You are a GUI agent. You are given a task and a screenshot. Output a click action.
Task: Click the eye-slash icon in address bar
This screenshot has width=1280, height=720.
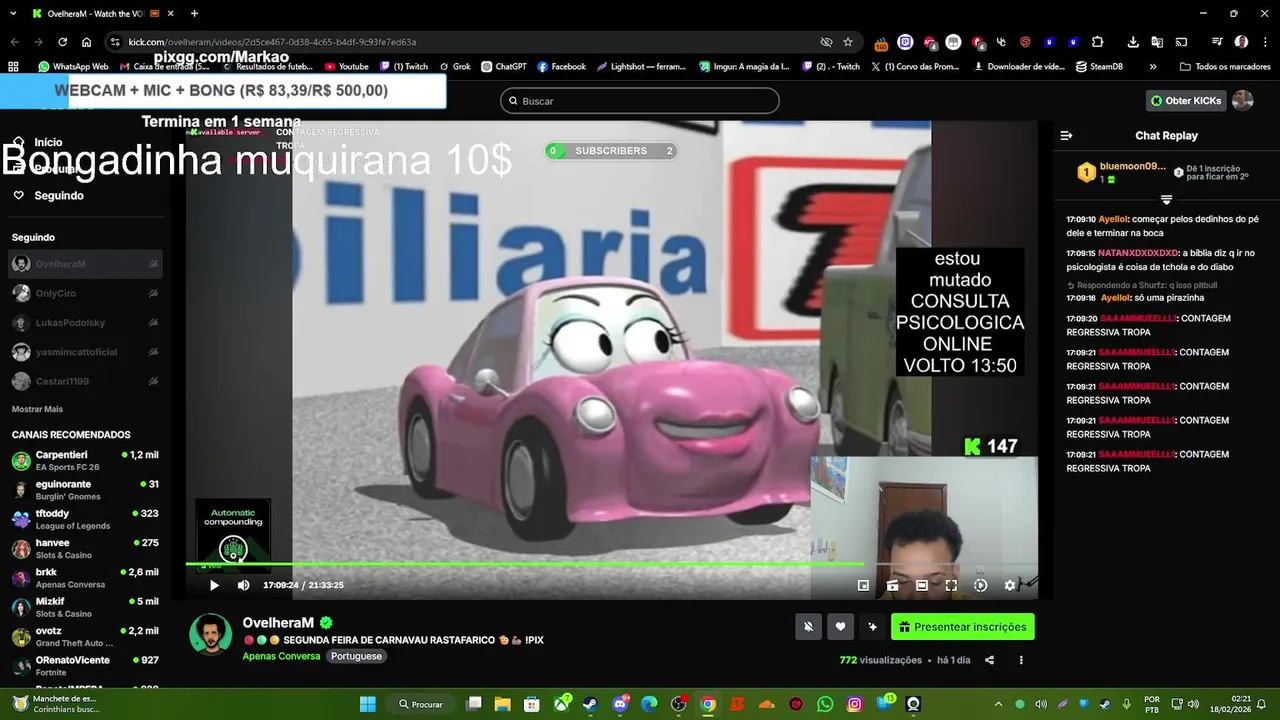(x=826, y=42)
